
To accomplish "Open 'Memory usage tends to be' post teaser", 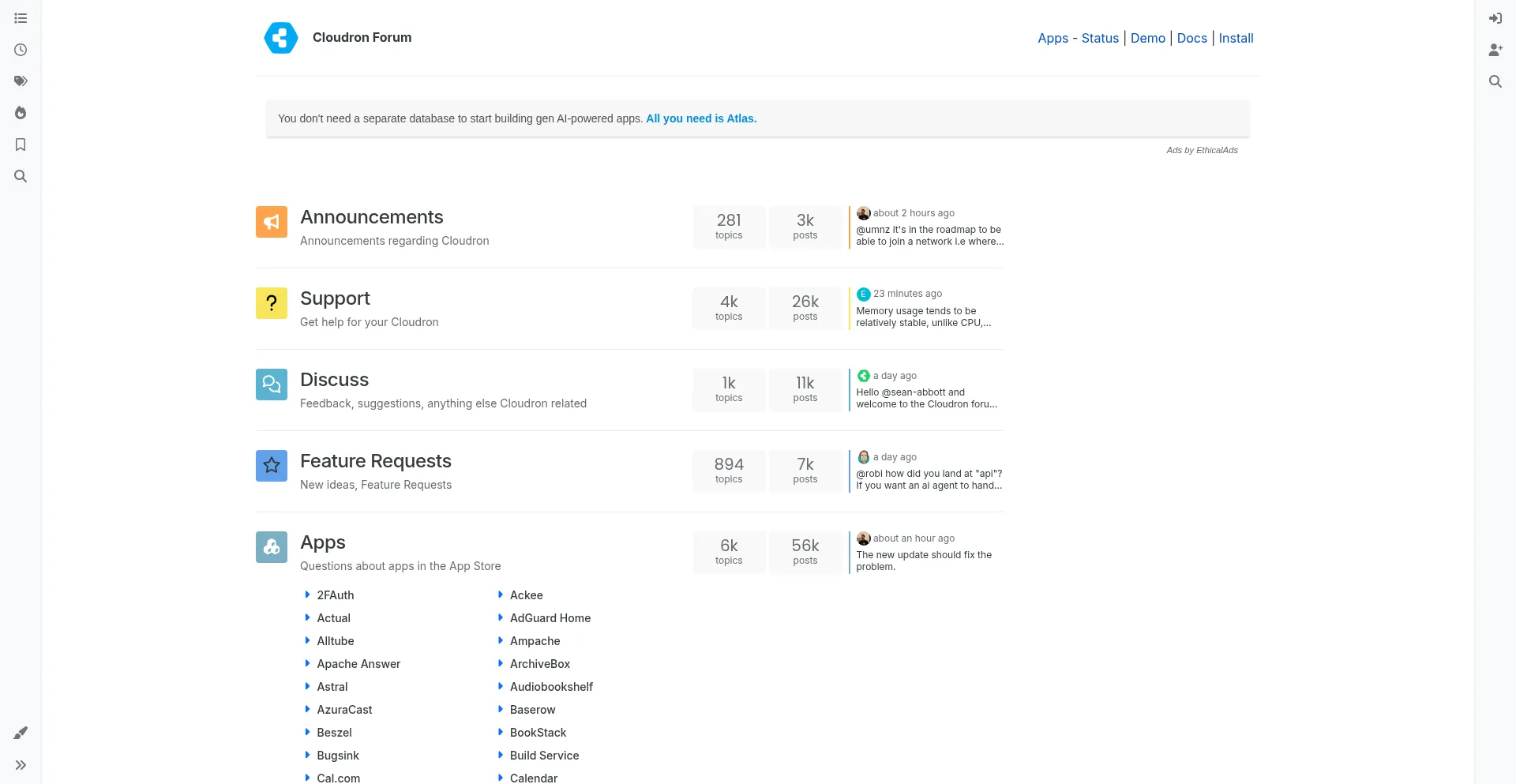I will coord(923,317).
